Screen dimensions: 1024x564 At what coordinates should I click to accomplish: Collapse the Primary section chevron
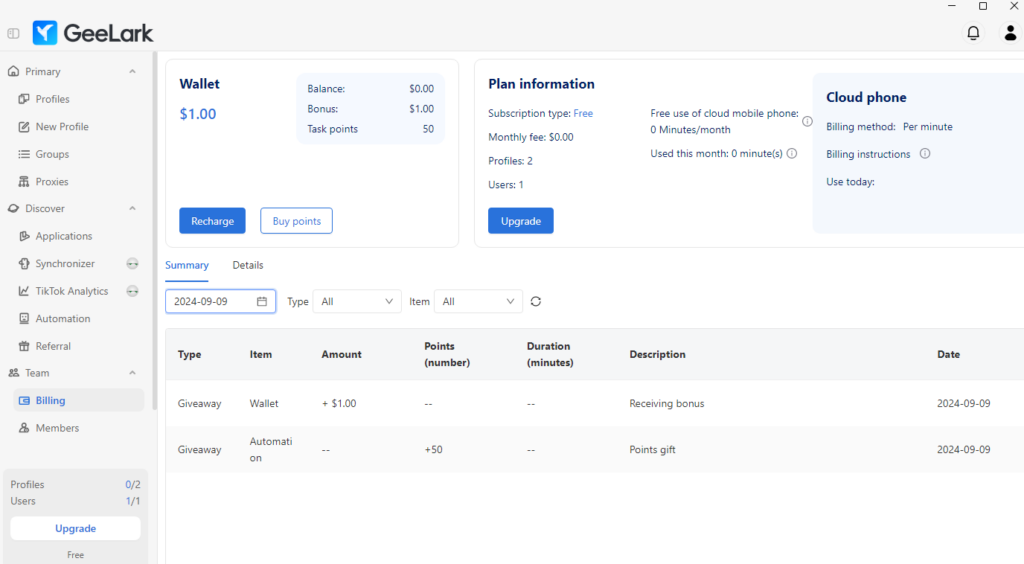coord(133,71)
